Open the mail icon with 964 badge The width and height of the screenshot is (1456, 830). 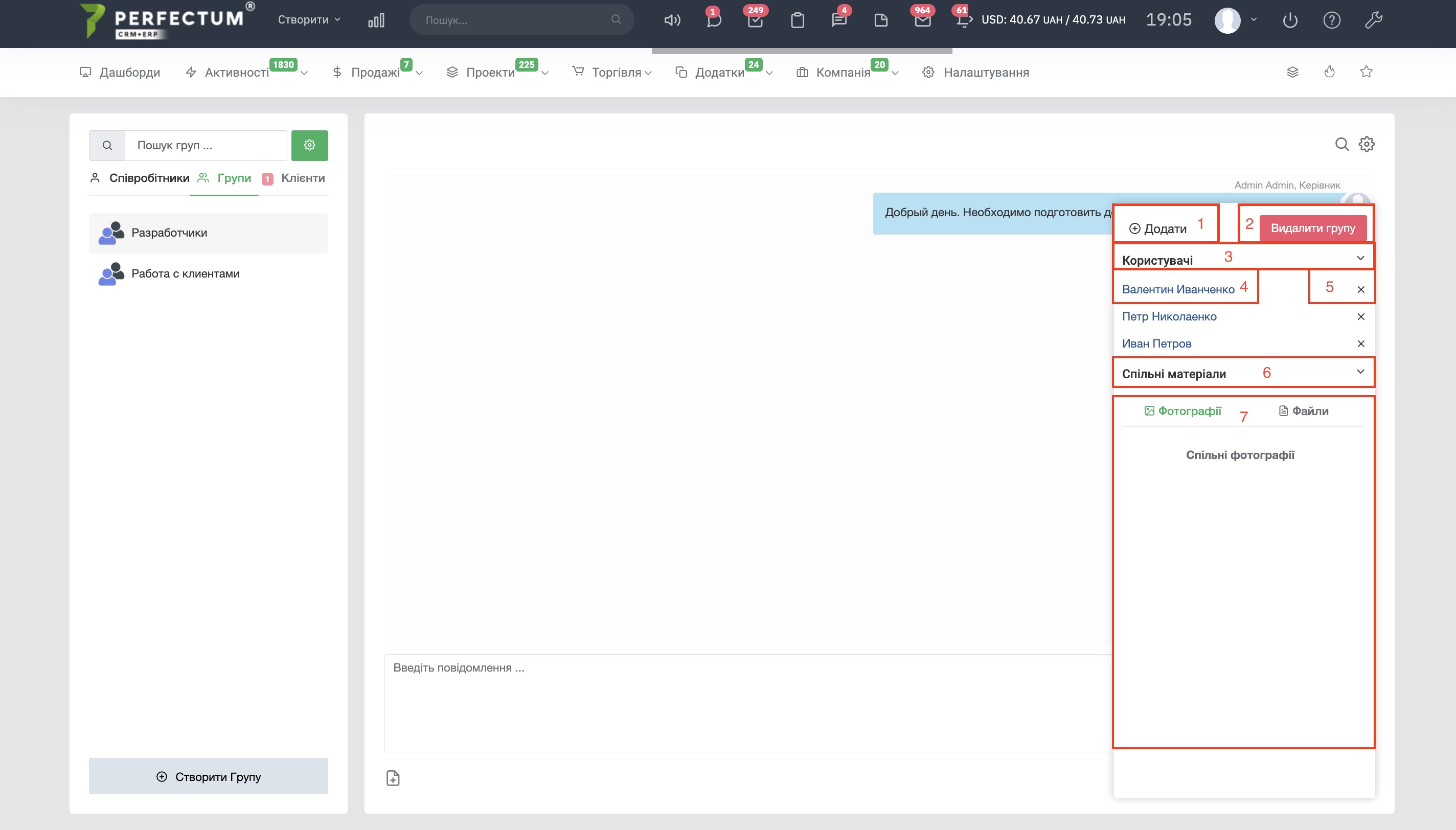pyautogui.click(x=922, y=20)
